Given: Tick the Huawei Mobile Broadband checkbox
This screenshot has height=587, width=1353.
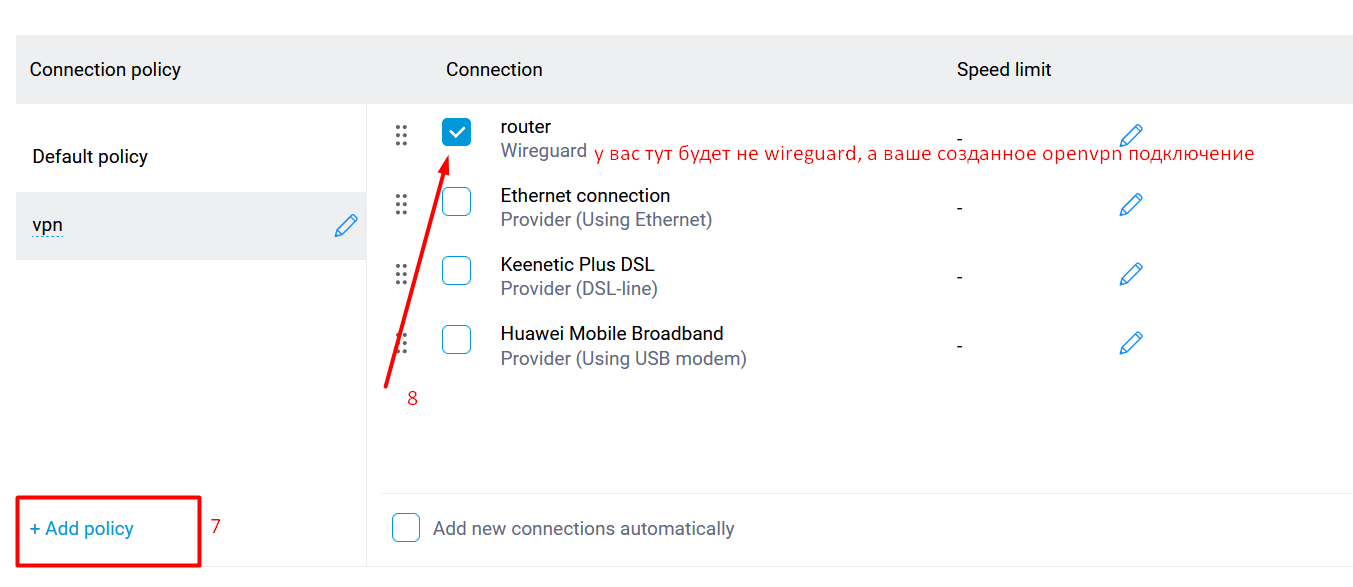Looking at the screenshot, I should [456, 339].
